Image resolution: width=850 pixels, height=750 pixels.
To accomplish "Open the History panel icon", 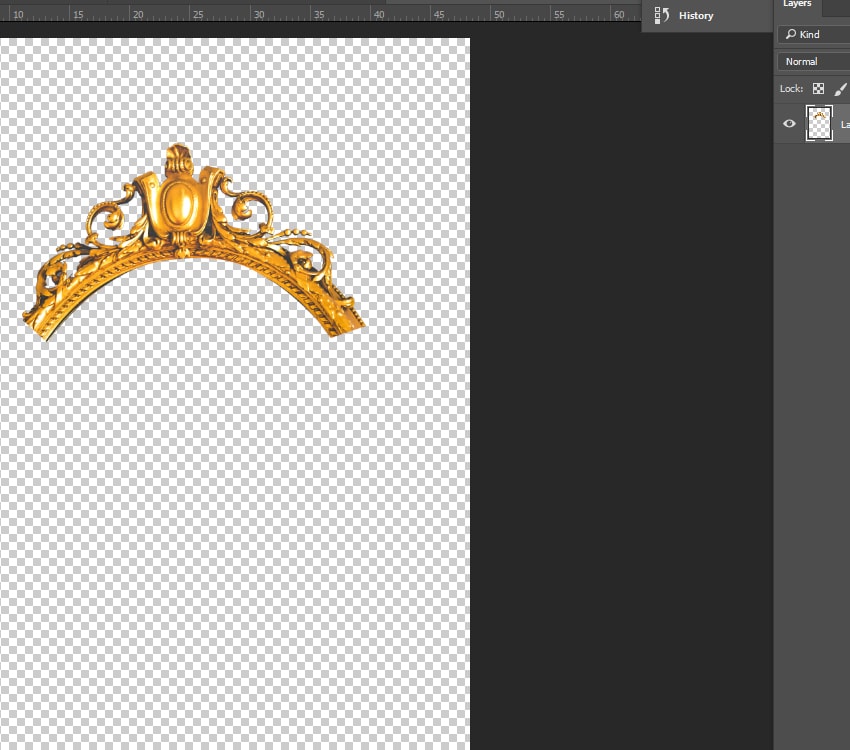I will [x=661, y=15].
